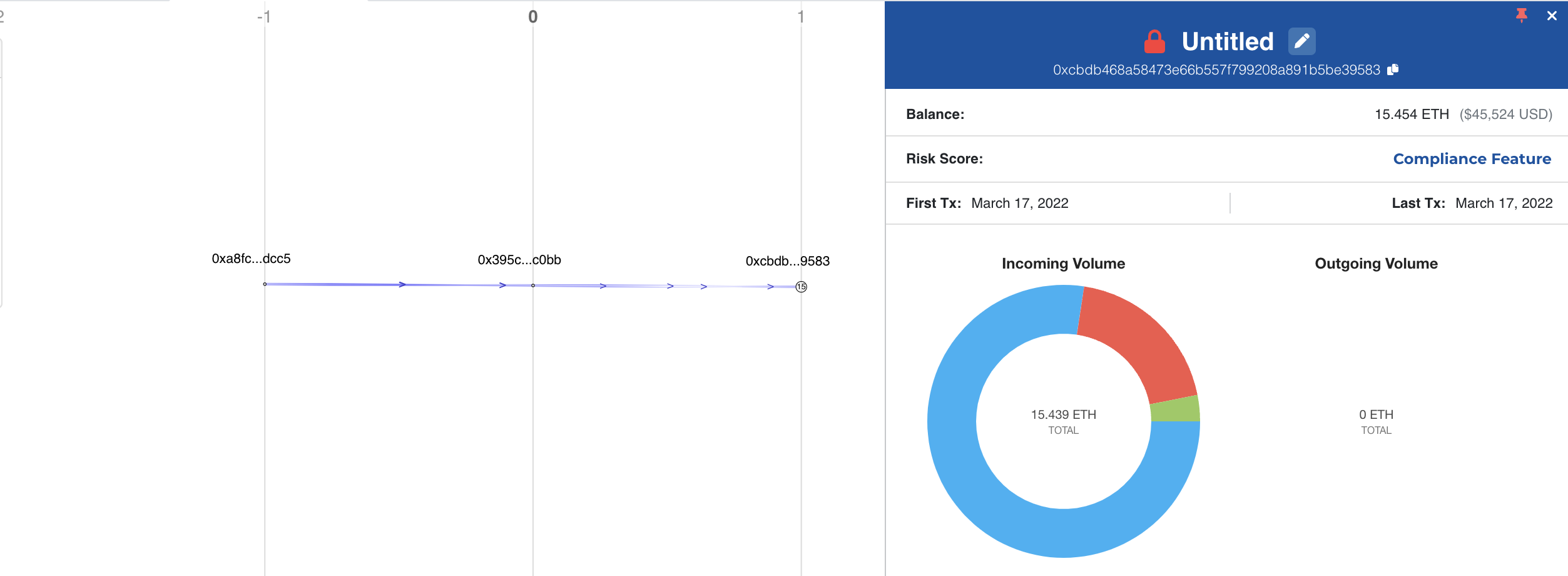Click the Untitled title text
Viewport: 1568px width, 576px height.
[1228, 42]
